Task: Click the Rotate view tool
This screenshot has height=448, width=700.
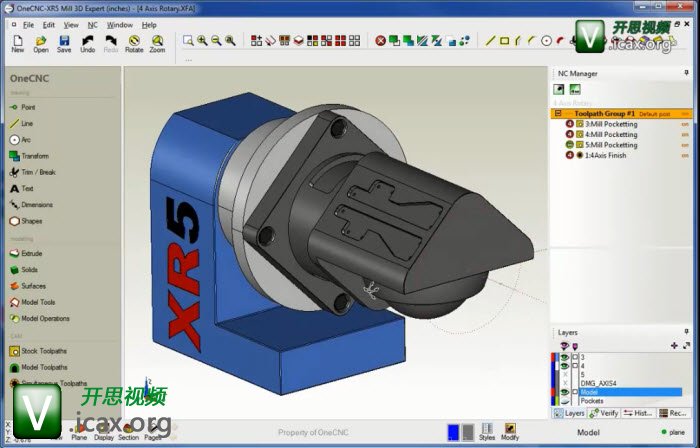Action: point(133,43)
